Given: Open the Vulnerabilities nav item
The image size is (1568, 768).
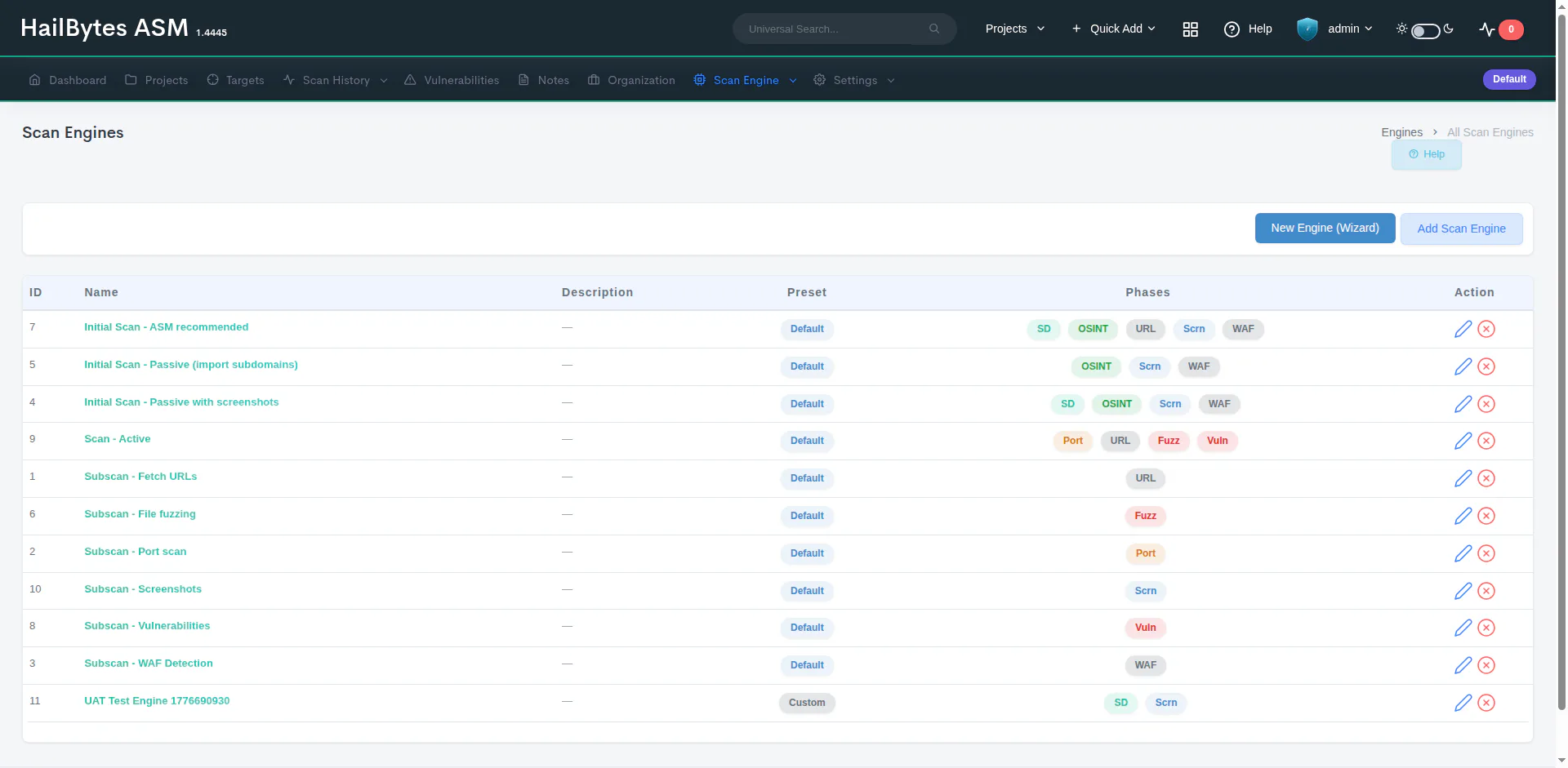Looking at the screenshot, I should tap(452, 80).
